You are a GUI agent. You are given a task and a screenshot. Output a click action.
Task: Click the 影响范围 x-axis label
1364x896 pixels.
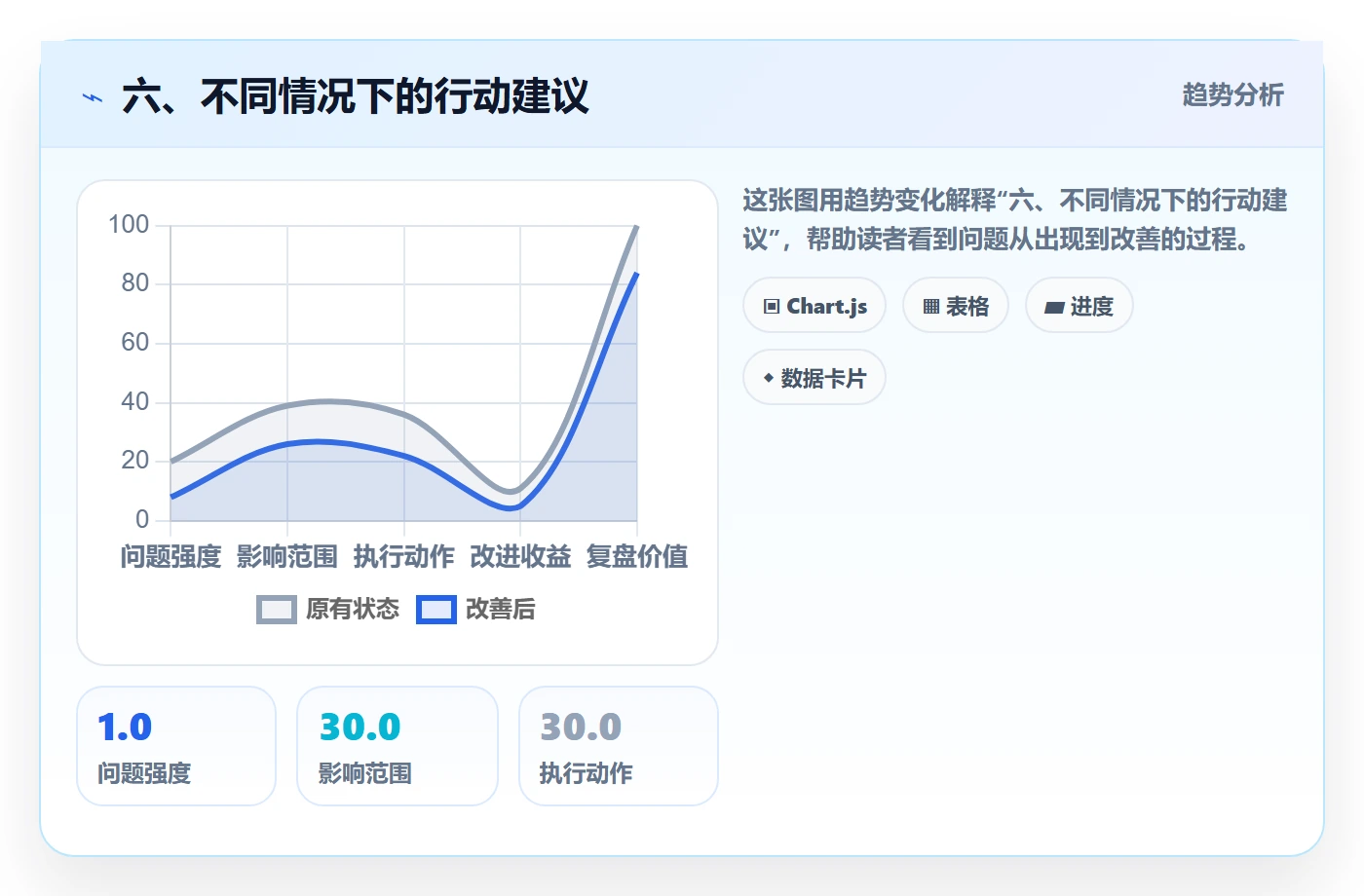[287, 557]
